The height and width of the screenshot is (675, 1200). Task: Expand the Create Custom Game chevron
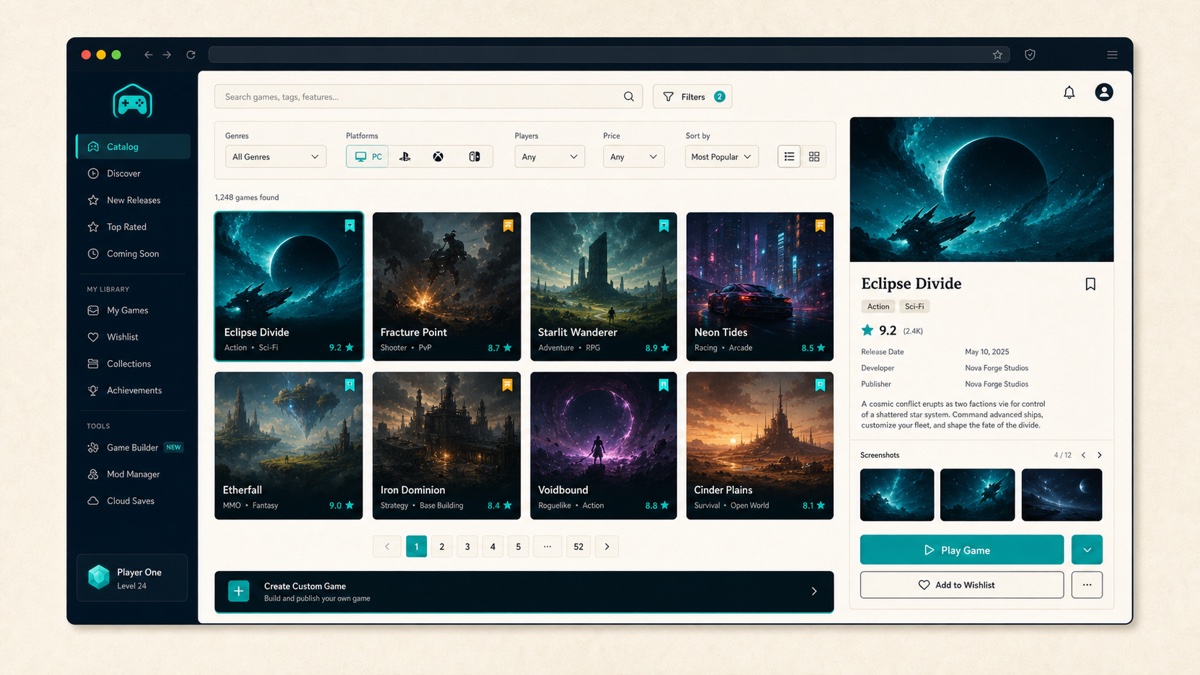click(x=814, y=592)
